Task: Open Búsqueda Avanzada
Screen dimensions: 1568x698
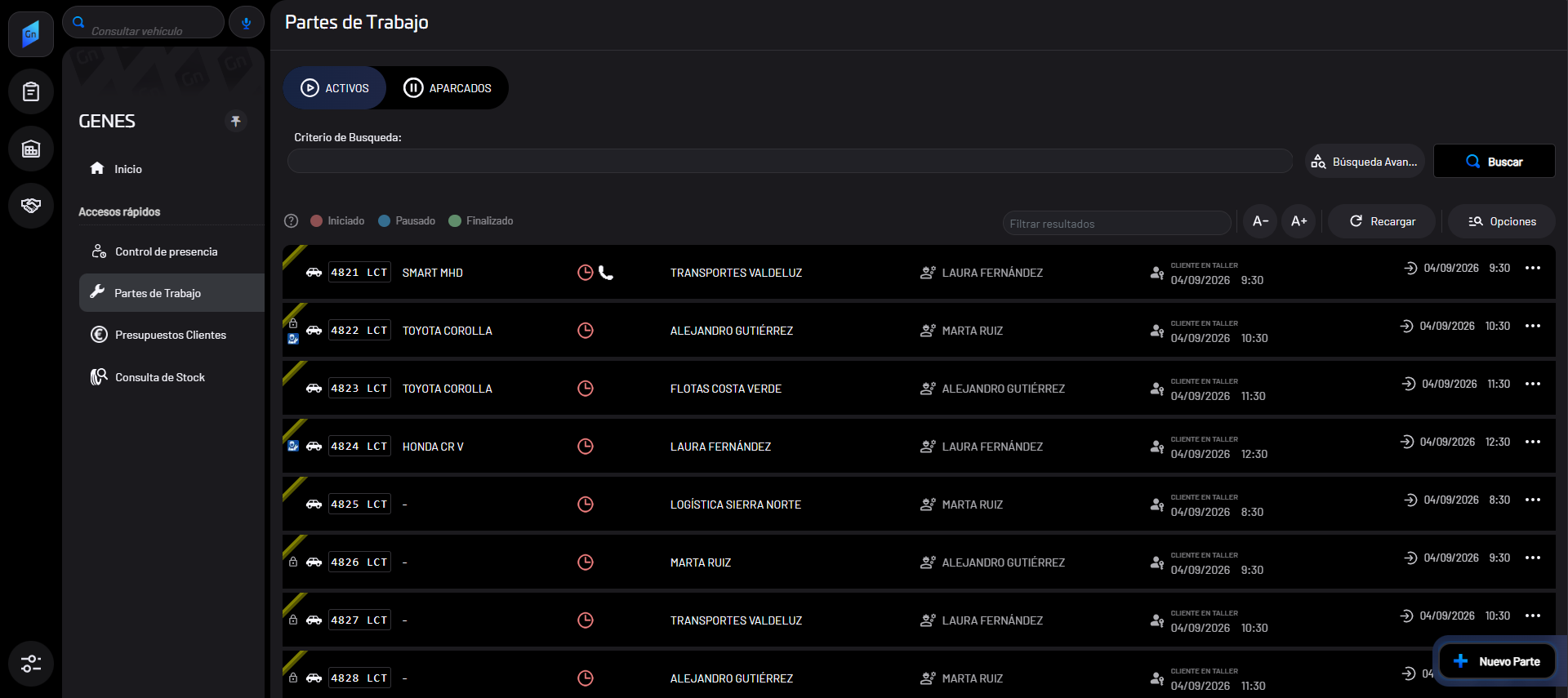Action: click(1365, 162)
